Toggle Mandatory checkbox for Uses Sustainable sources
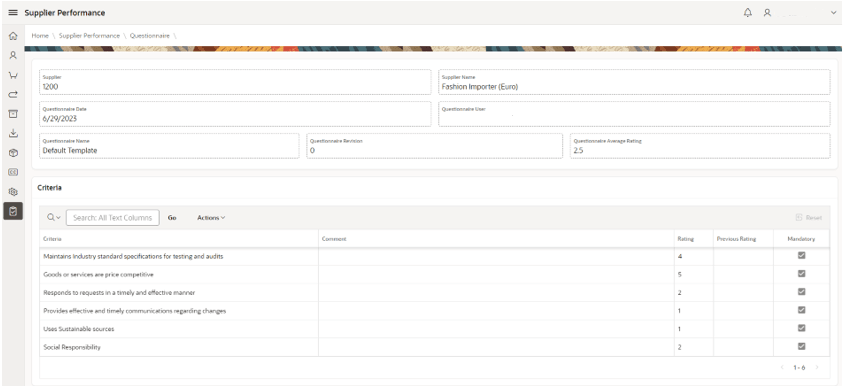845x390 pixels. tap(801, 328)
